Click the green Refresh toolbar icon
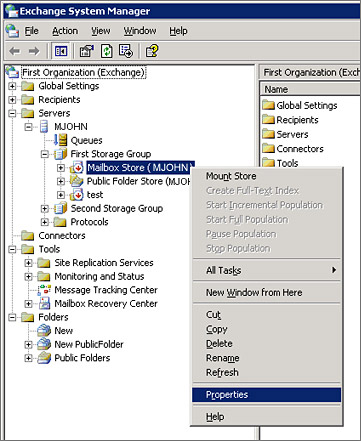Screen dimensions: 361x441 click(107, 51)
